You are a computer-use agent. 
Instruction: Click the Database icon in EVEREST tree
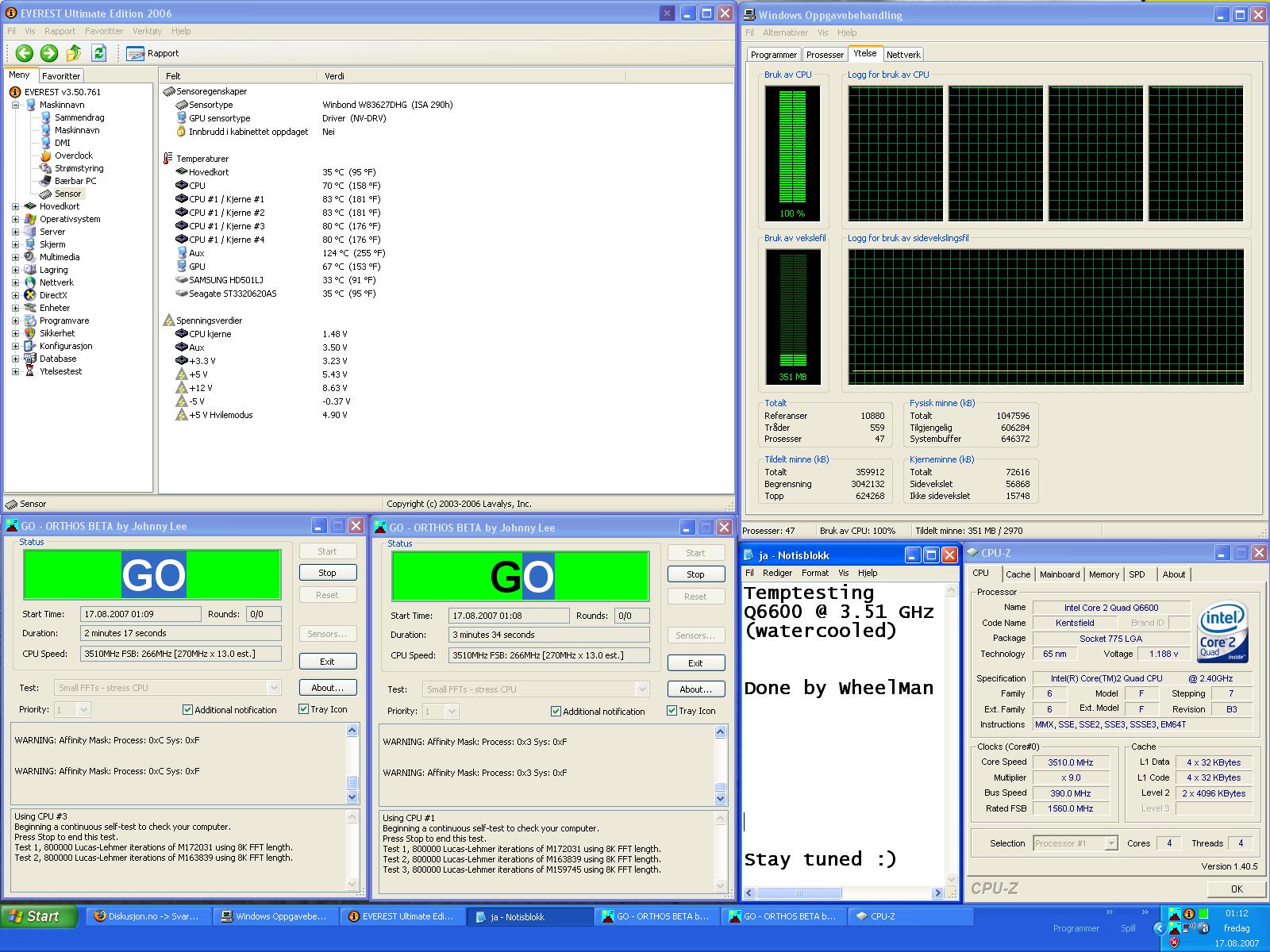(30, 359)
